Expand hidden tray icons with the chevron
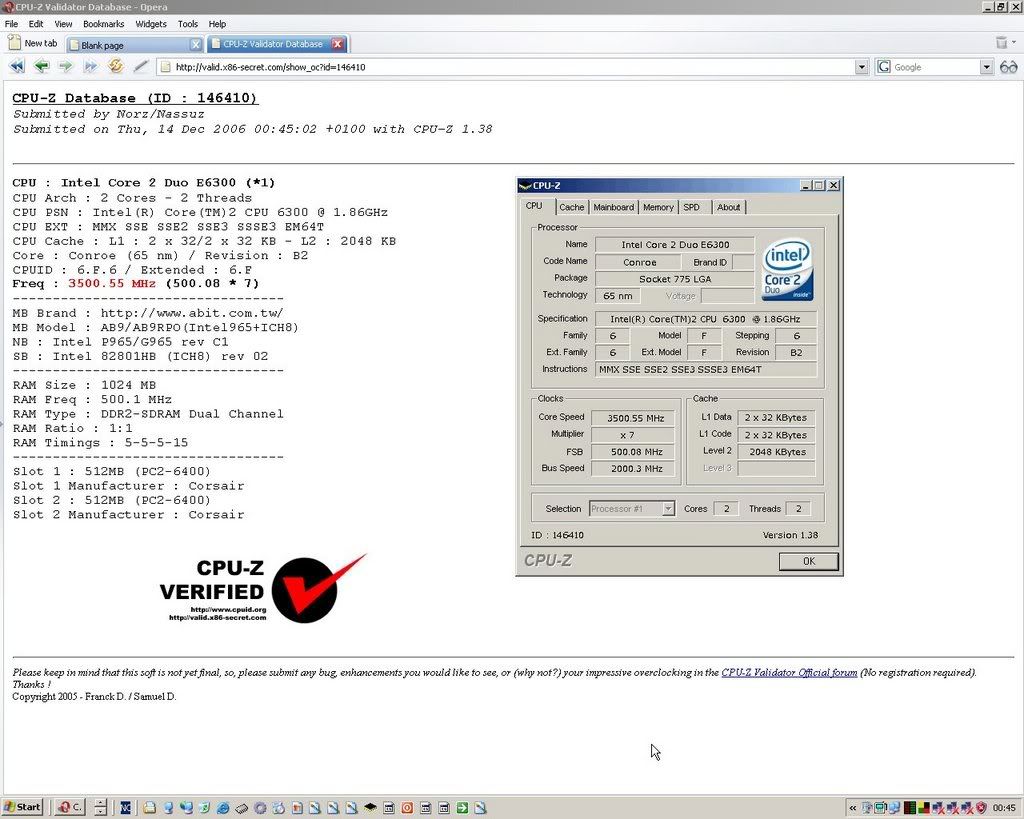 (x=852, y=808)
